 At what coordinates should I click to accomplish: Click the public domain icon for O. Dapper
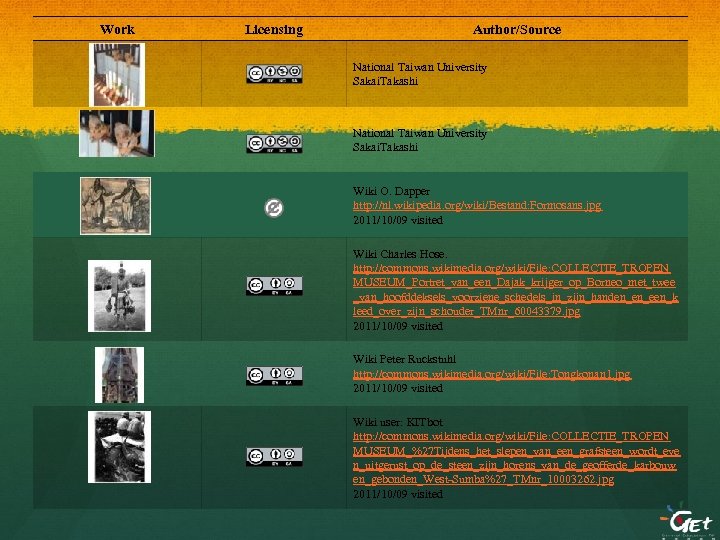(274, 208)
